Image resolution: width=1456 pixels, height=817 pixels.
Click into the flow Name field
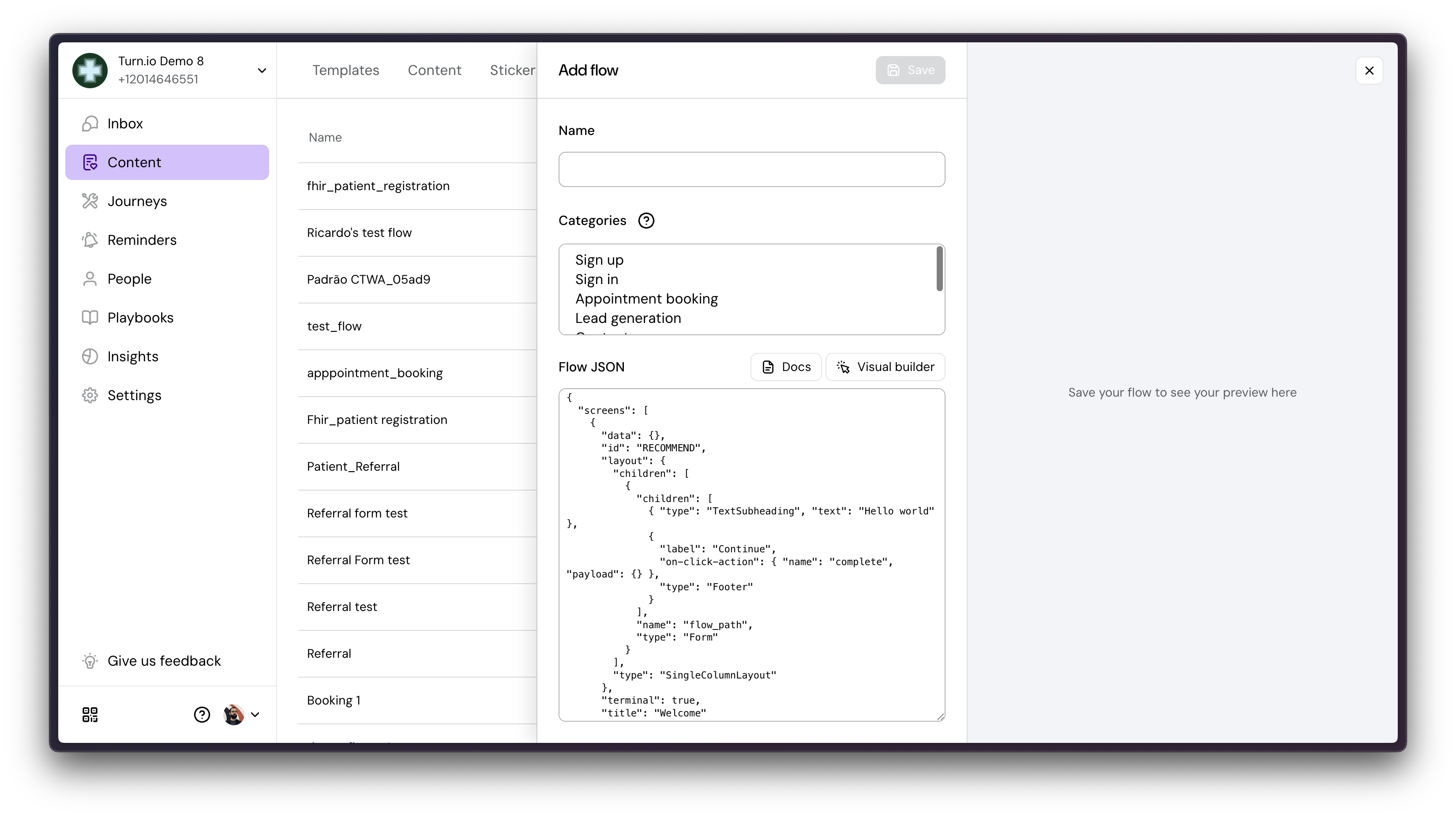(751, 169)
